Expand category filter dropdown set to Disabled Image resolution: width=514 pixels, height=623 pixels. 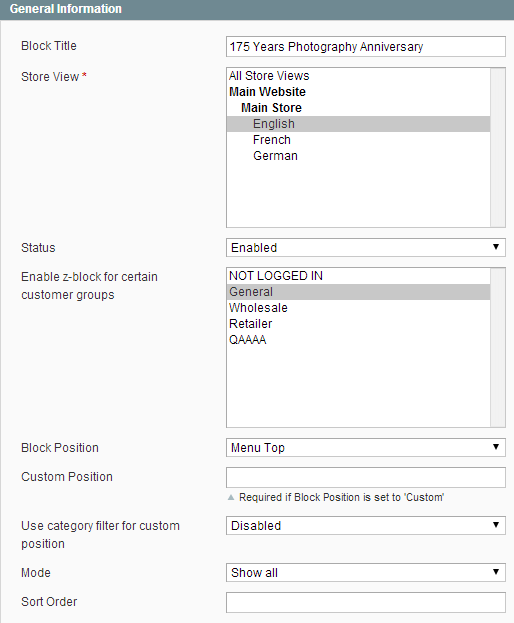tap(366, 526)
